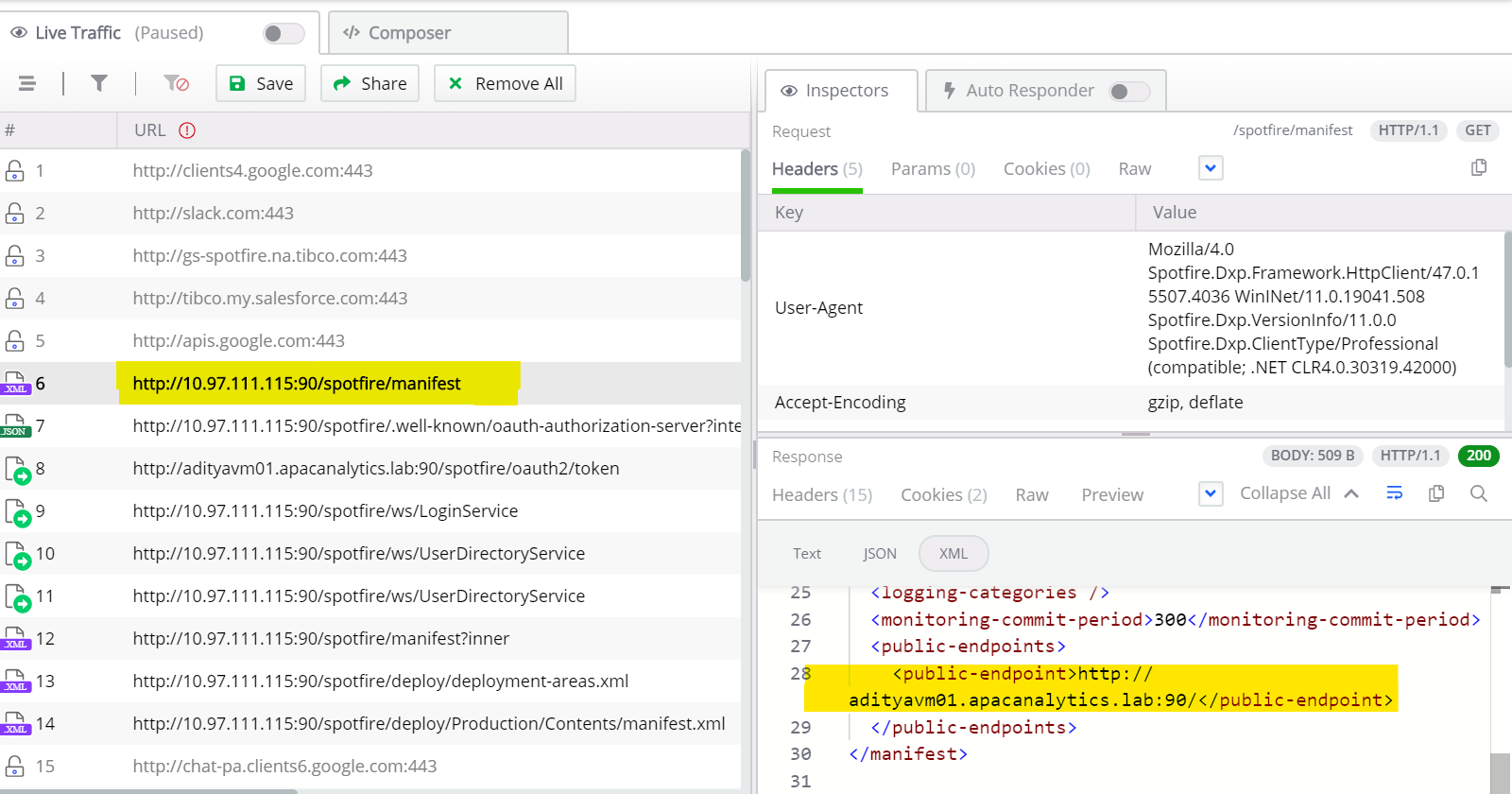Click the lock icon for slack.com row
Viewport: 1512px width, 794px height.
click(14, 213)
